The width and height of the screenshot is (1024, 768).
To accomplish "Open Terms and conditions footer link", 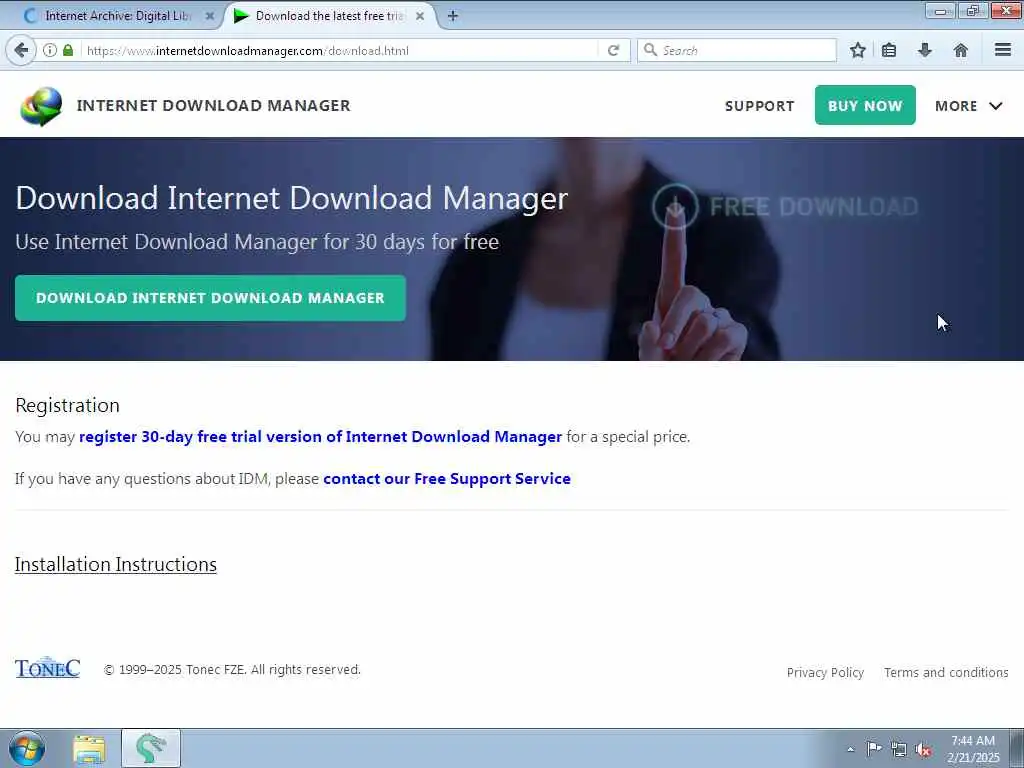I will coord(946,672).
